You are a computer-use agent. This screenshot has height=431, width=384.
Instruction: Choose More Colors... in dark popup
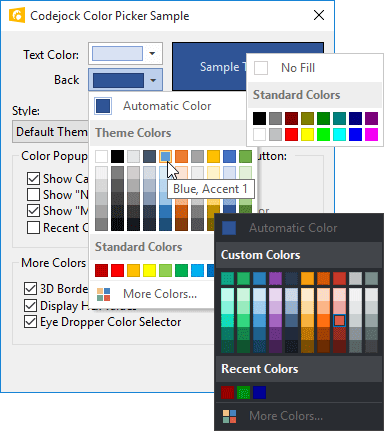286,416
